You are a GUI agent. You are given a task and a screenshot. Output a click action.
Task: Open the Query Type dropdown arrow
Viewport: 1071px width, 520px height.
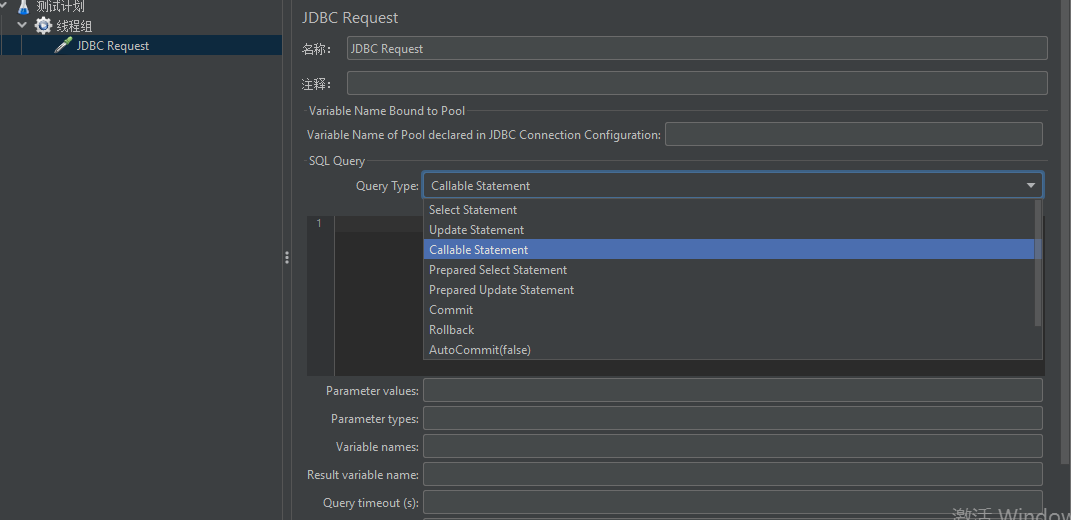1031,186
